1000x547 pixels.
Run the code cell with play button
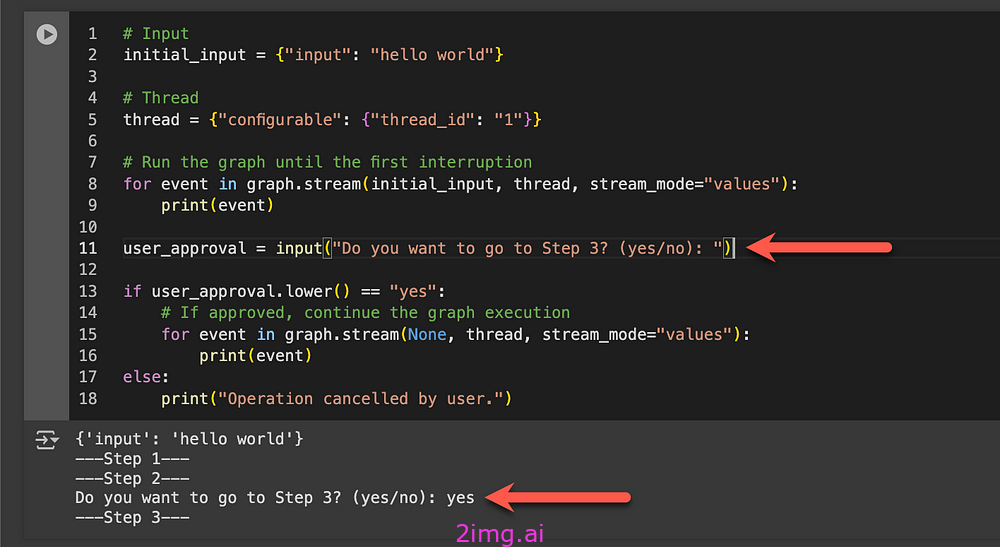point(47,34)
